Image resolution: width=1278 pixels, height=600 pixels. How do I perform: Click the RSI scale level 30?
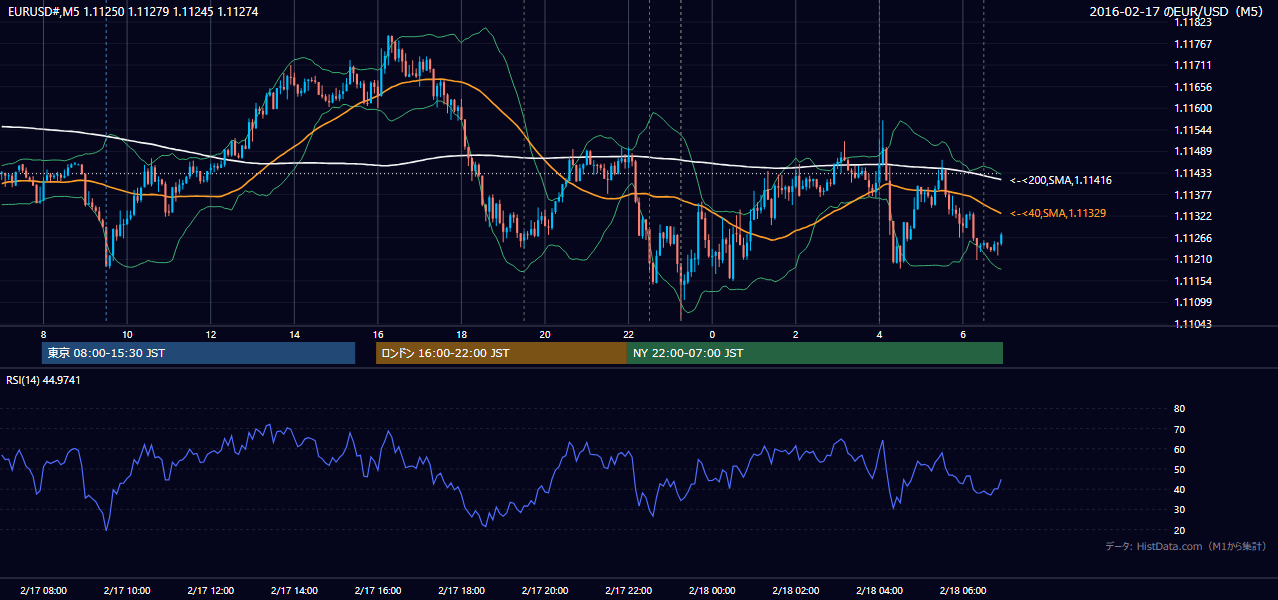1179,509
